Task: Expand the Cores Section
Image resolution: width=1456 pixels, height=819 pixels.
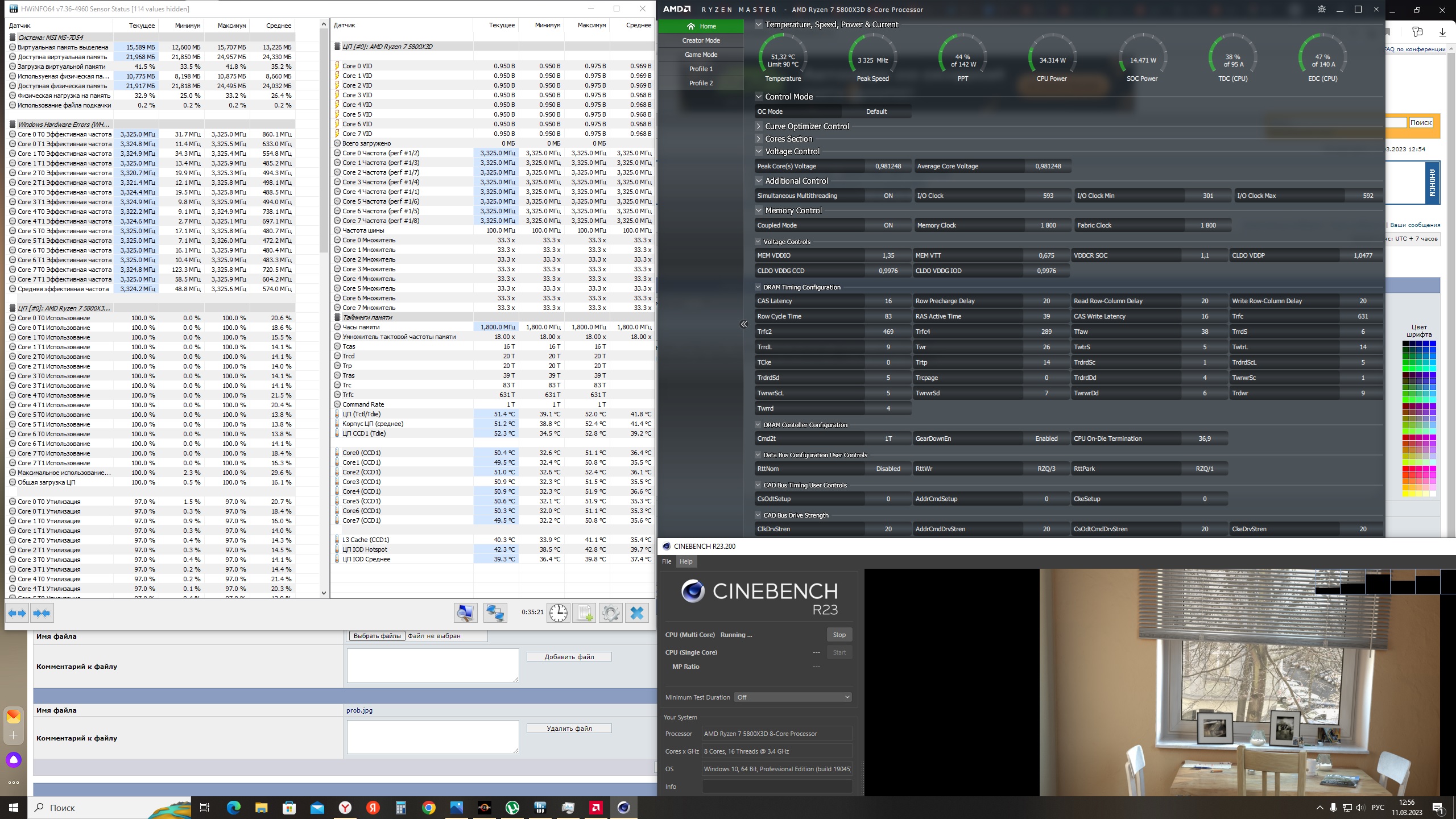Action: 759,139
